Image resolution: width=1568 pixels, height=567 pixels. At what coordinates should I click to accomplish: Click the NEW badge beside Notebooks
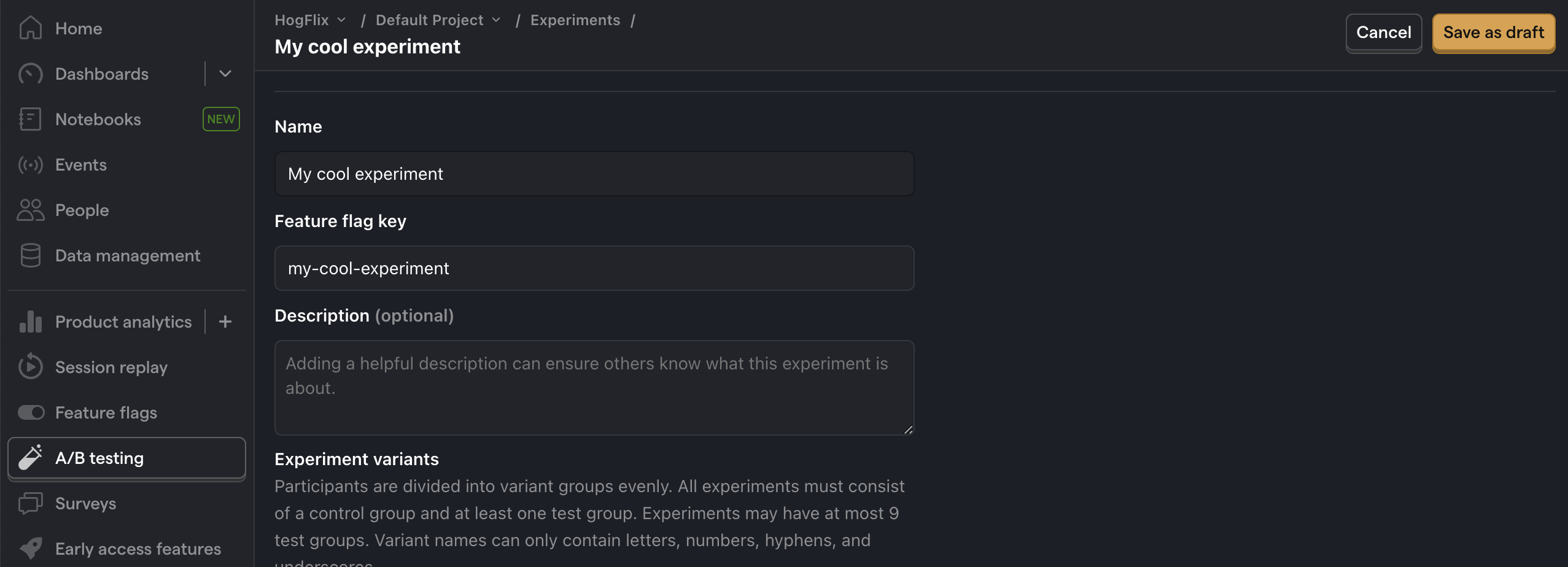tap(221, 119)
